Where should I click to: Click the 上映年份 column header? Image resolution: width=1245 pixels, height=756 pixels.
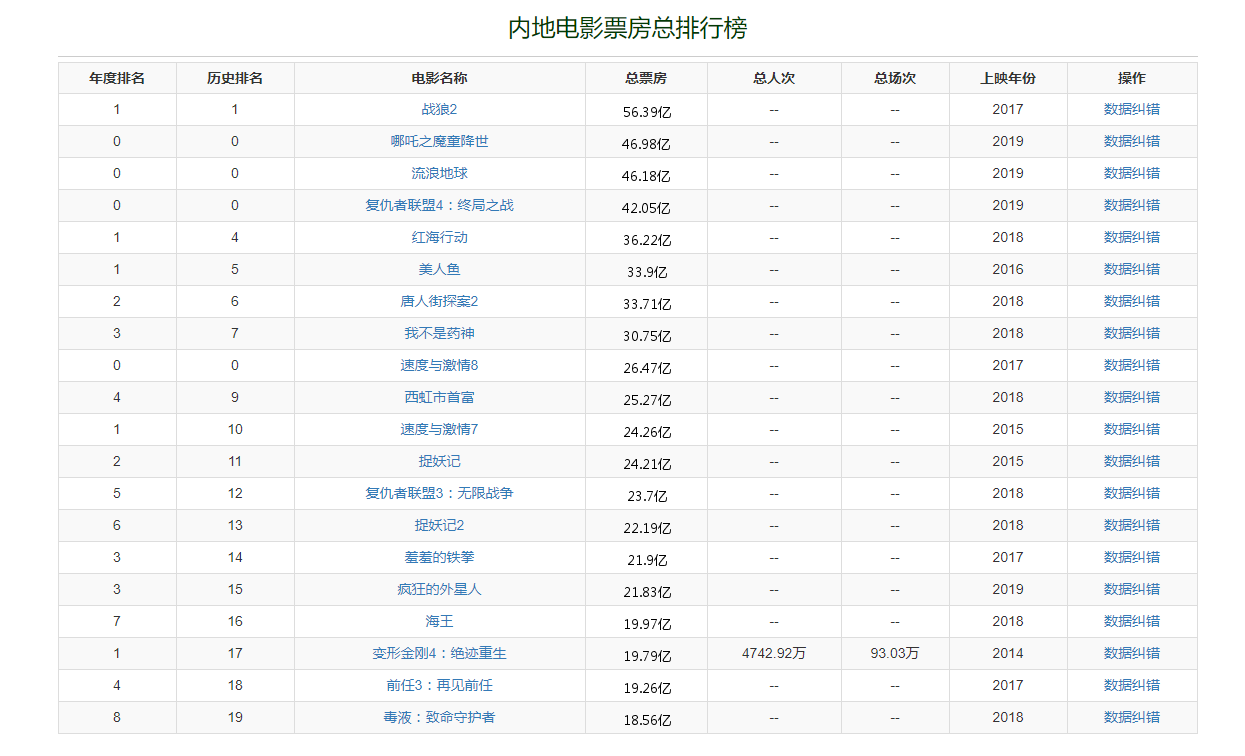point(1008,78)
